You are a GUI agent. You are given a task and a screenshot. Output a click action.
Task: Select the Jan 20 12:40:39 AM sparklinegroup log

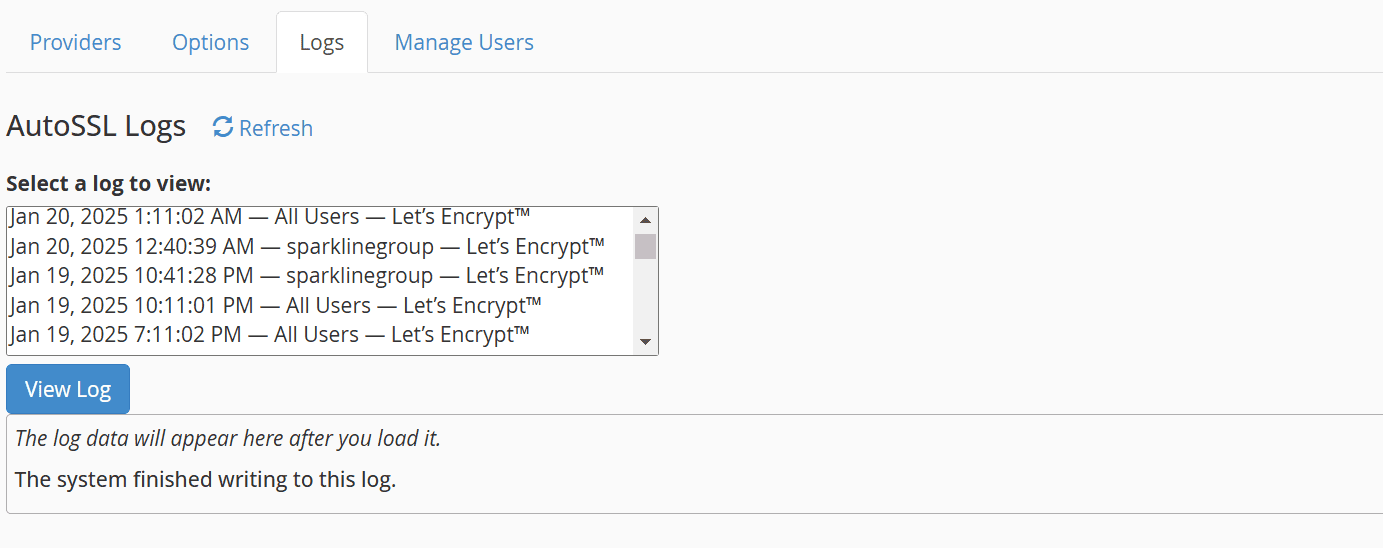pyautogui.click(x=320, y=246)
